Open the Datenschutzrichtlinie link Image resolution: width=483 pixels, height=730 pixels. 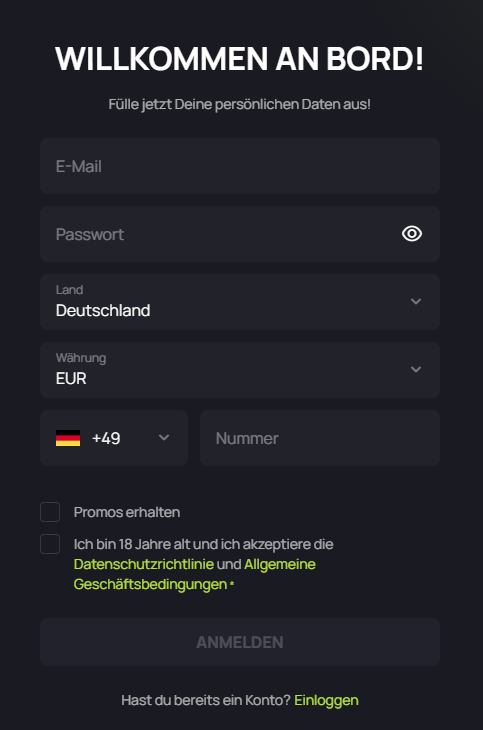144,564
